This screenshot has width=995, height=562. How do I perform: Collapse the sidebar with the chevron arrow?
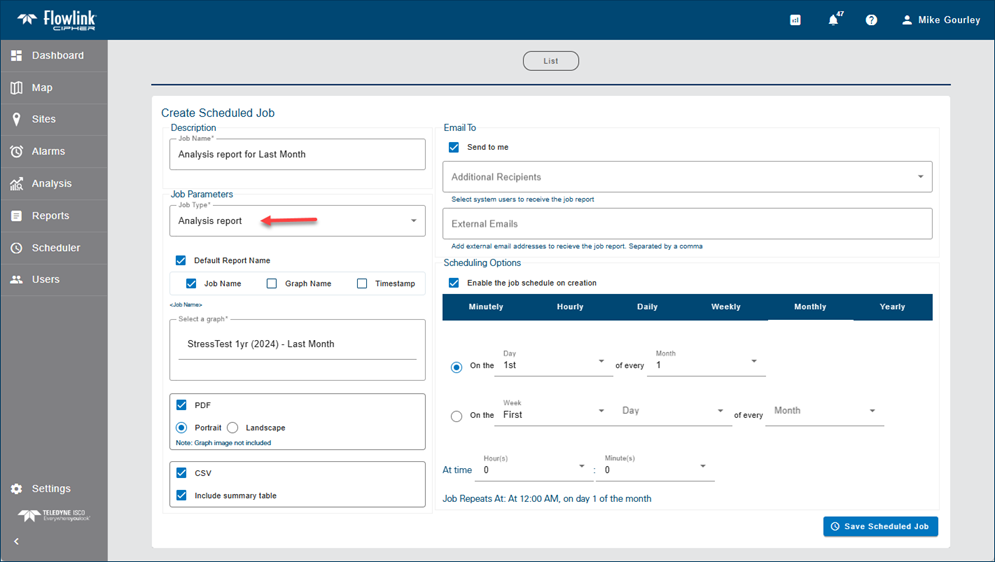click(x=16, y=541)
